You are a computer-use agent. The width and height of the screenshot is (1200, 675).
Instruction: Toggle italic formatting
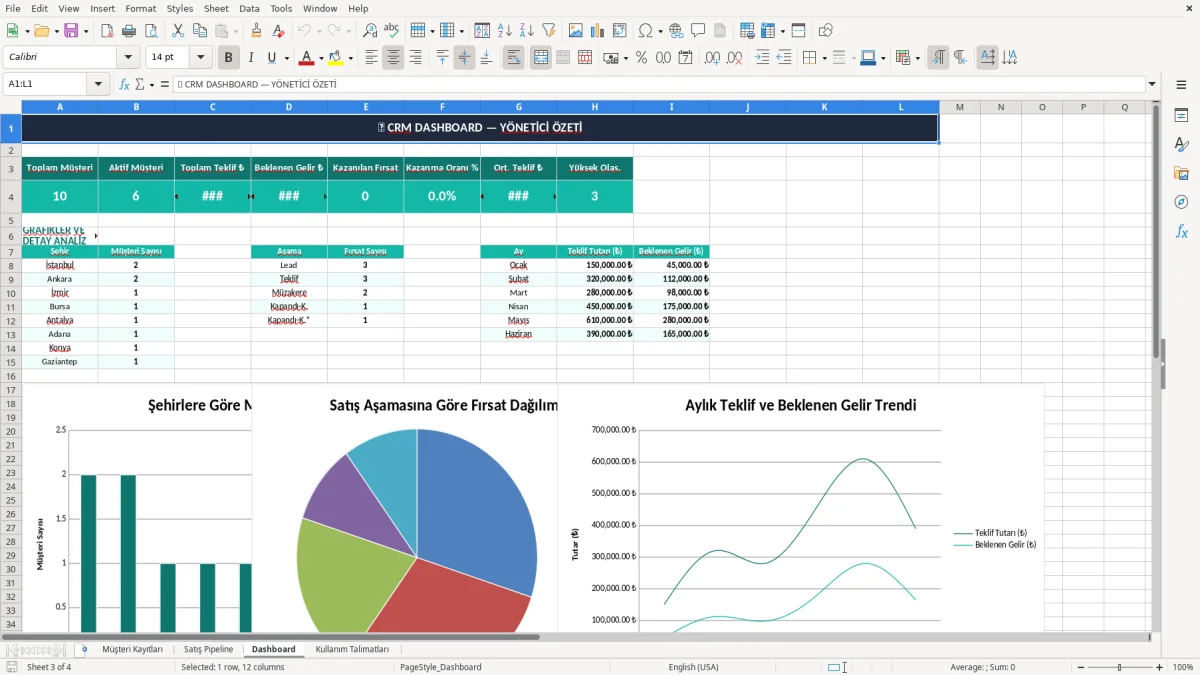coord(250,58)
